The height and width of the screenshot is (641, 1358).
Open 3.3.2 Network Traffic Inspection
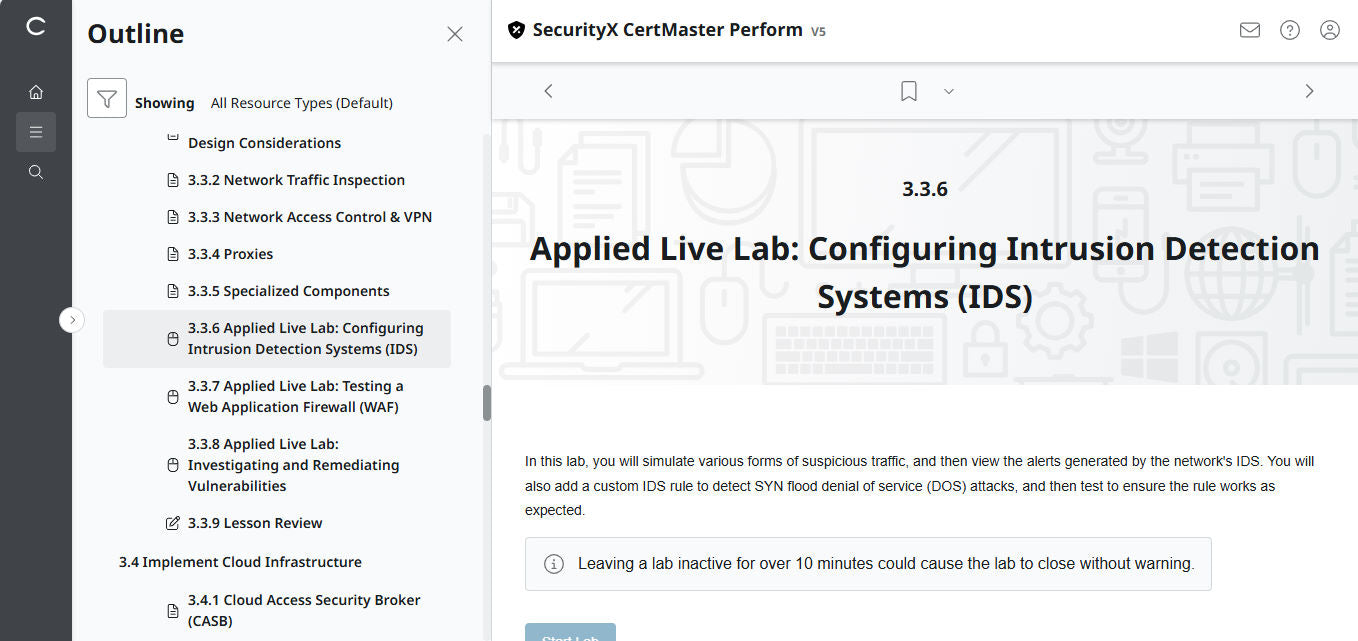tap(296, 180)
